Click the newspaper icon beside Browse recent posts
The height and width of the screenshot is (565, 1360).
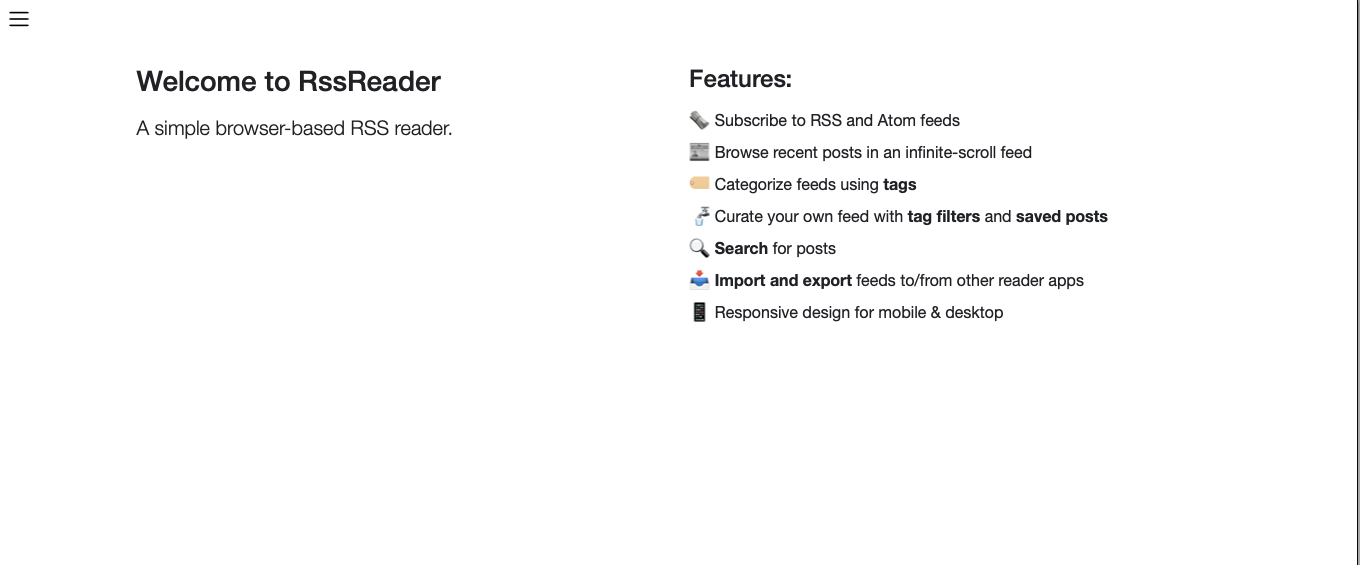[x=699, y=152]
